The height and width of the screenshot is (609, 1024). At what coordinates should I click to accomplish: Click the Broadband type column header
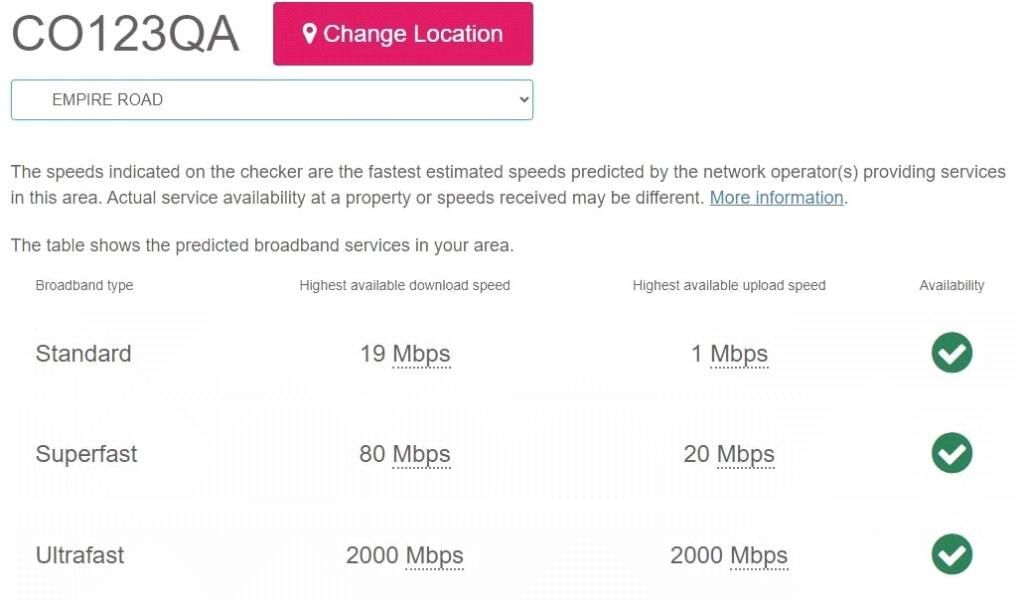[84, 285]
